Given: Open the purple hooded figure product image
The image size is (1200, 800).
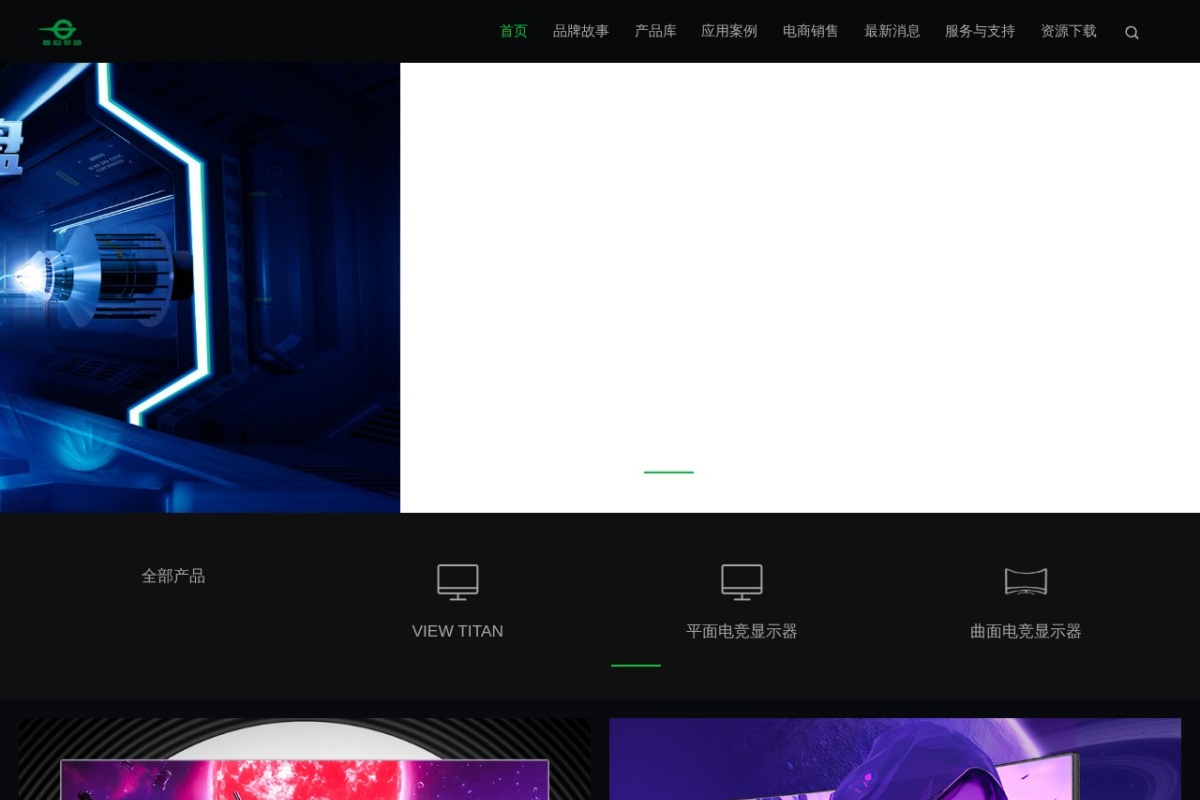Looking at the screenshot, I should pos(895,759).
